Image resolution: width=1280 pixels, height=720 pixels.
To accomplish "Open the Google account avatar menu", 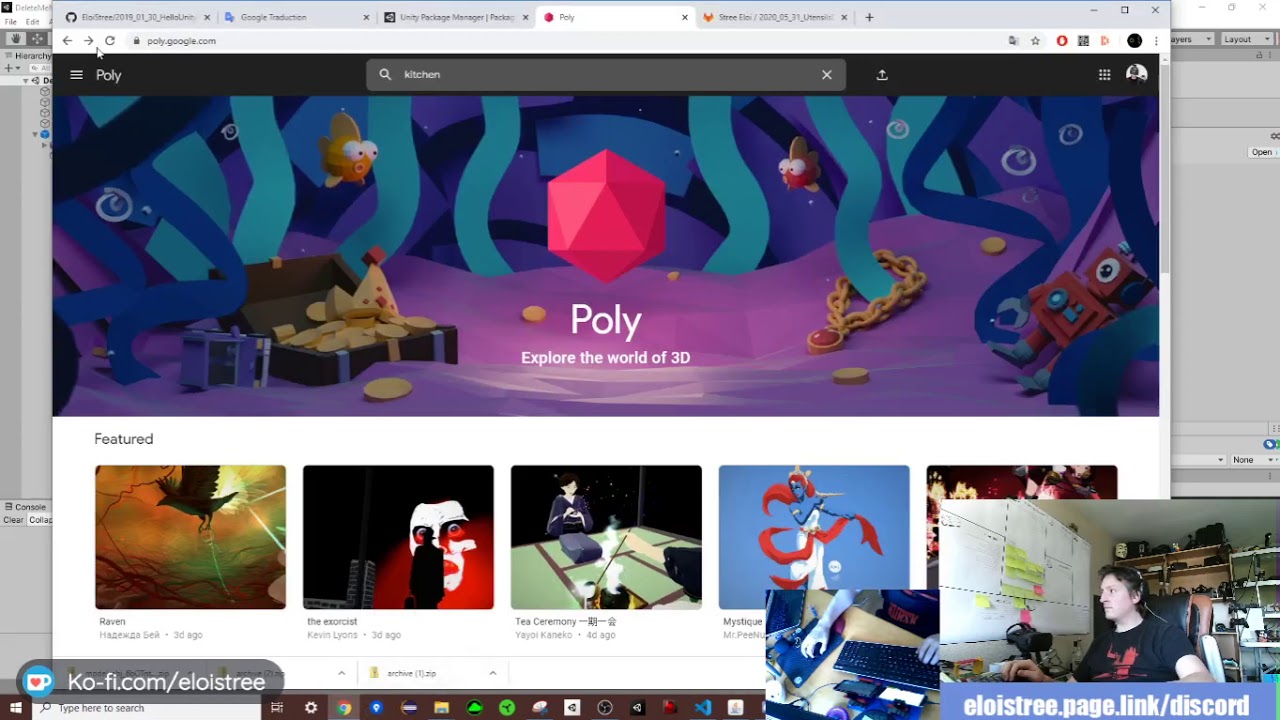I will [1137, 74].
